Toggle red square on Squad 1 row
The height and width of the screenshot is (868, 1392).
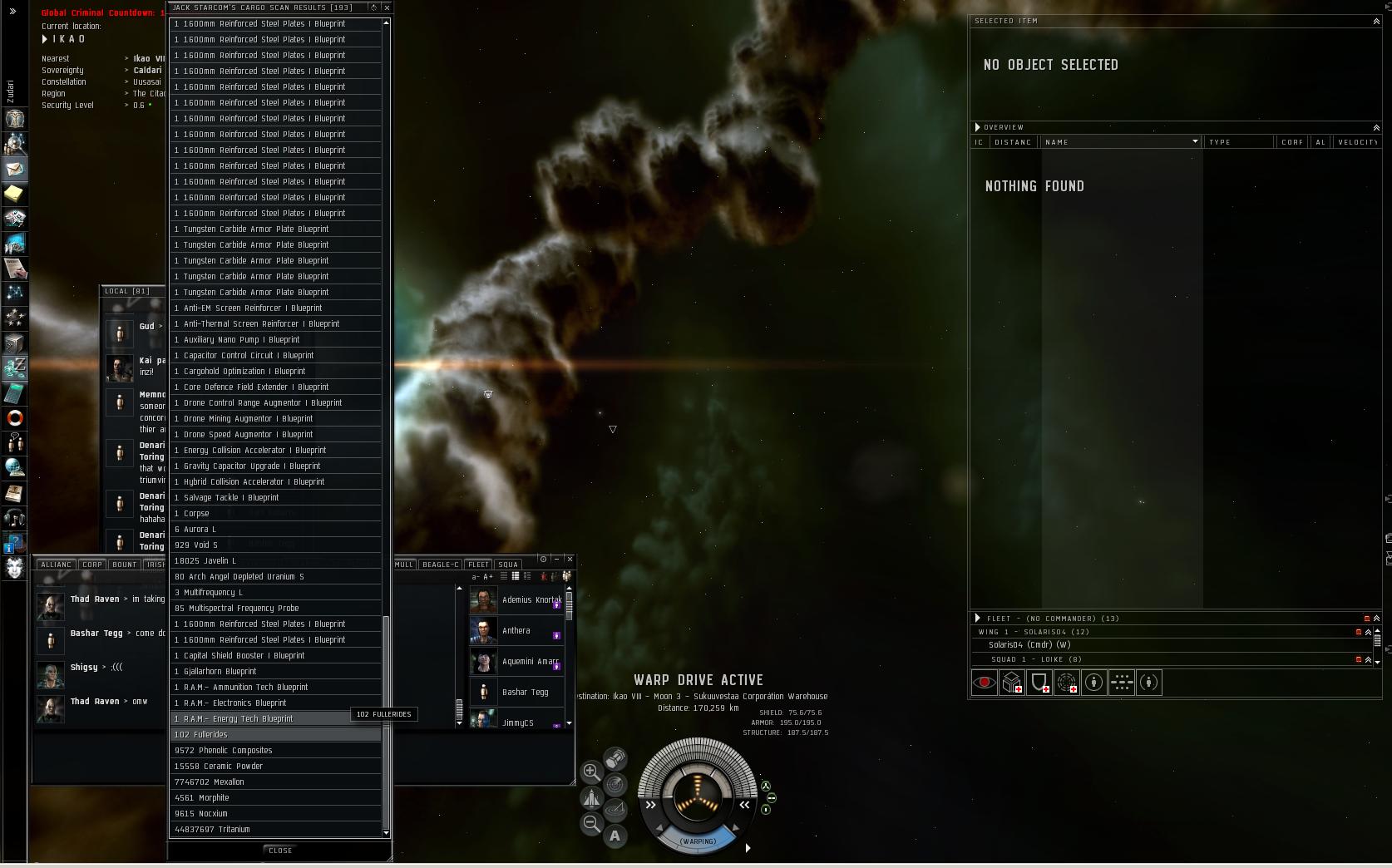click(1359, 659)
